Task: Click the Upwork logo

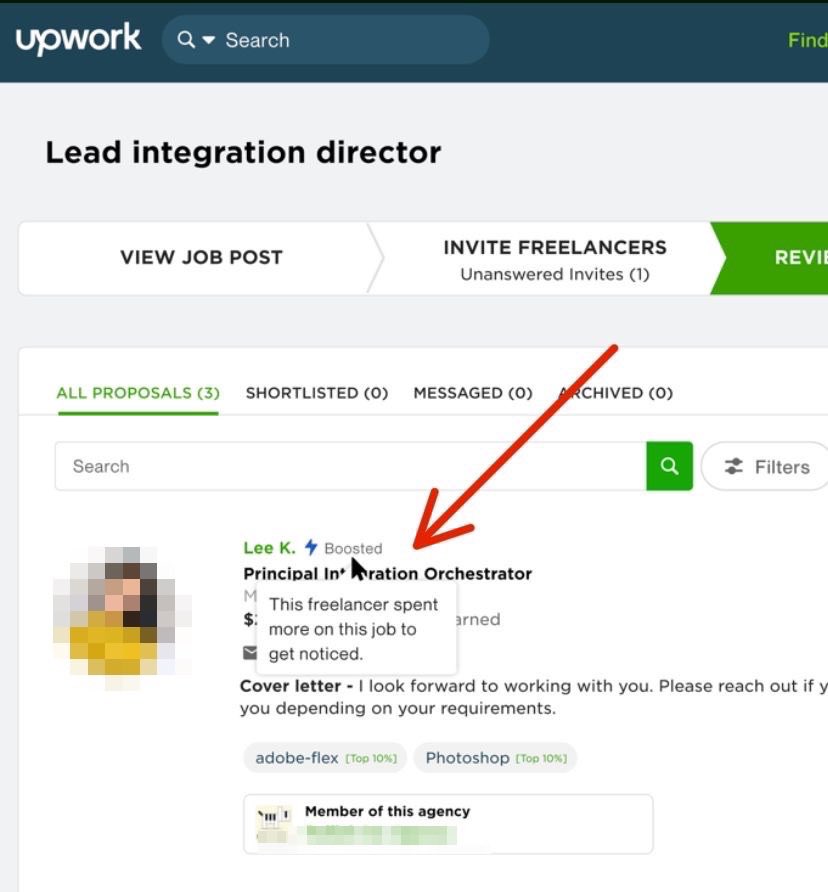Action: pos(78,38)
